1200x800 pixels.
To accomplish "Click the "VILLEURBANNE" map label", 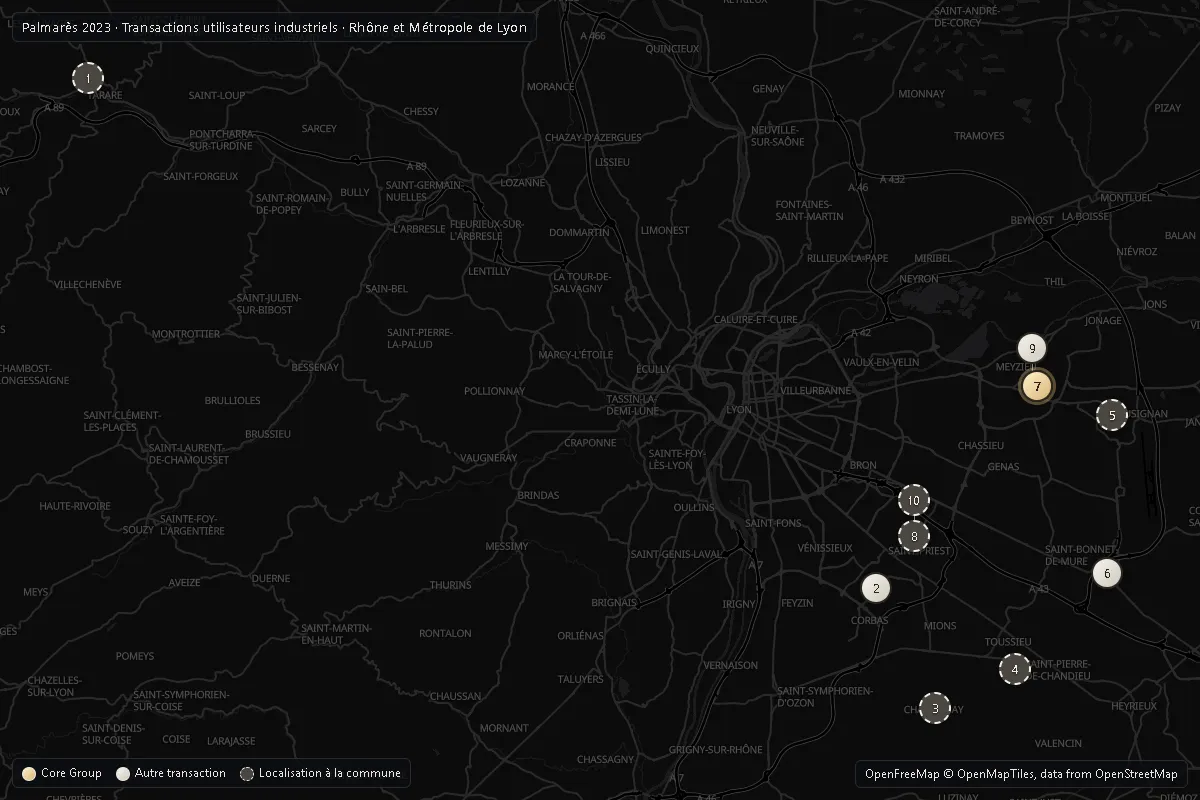I will [816, 390].
